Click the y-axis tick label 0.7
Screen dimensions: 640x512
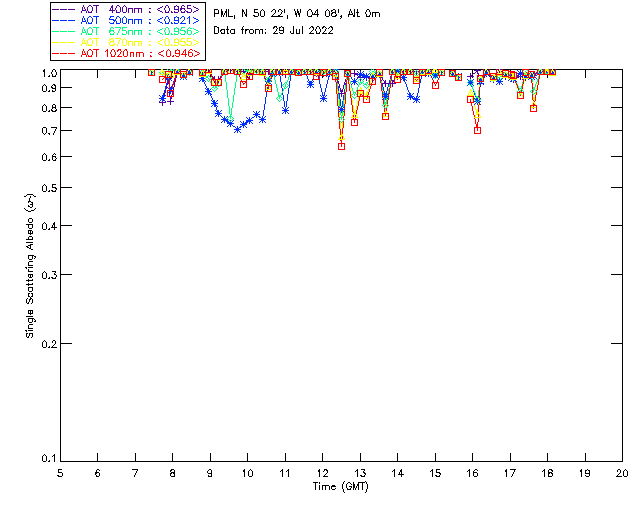click(x=49, y=131)
